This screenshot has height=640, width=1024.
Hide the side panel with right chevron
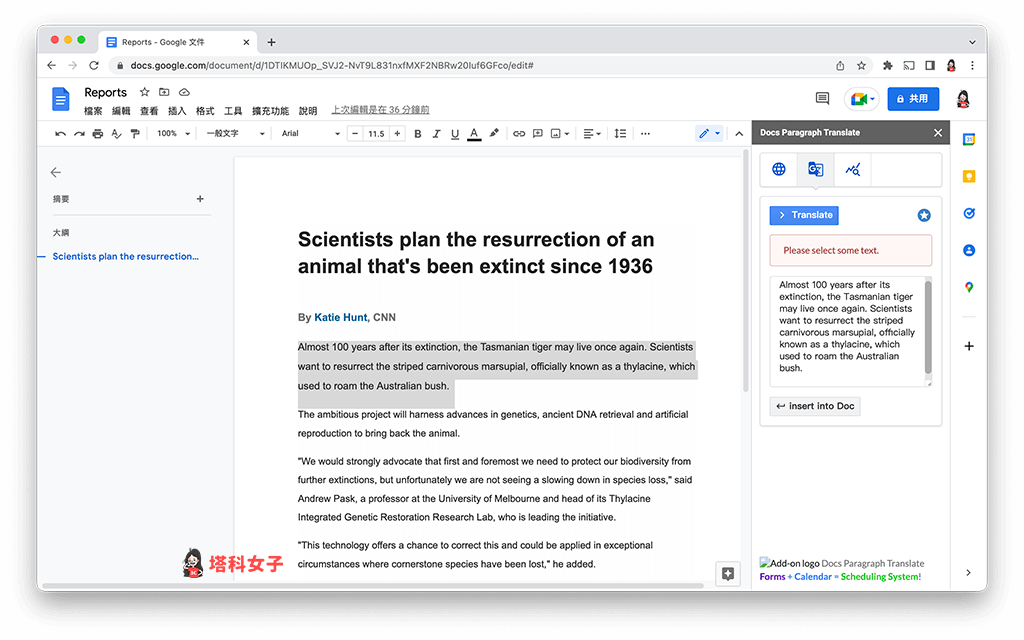point(968,572)
